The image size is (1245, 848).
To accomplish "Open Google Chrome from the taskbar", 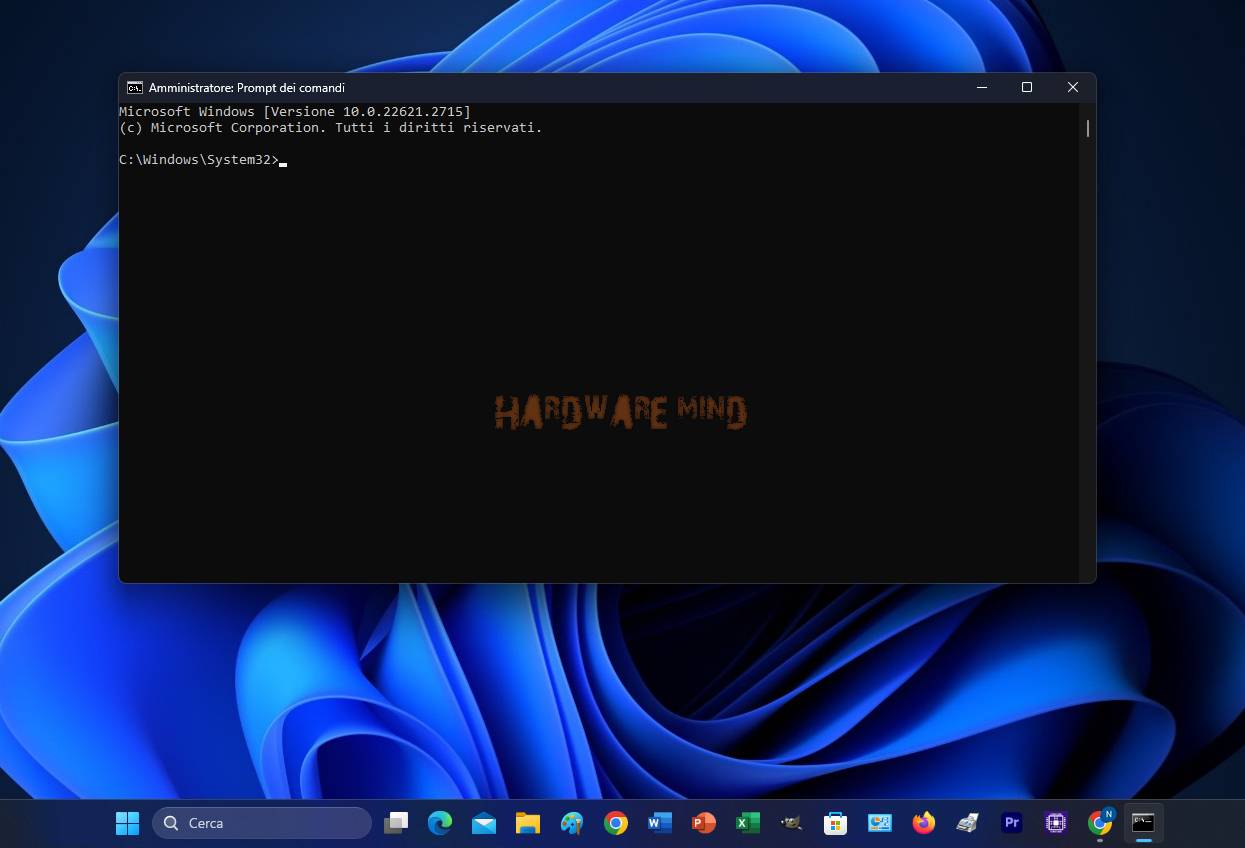I will click(616, 823).
